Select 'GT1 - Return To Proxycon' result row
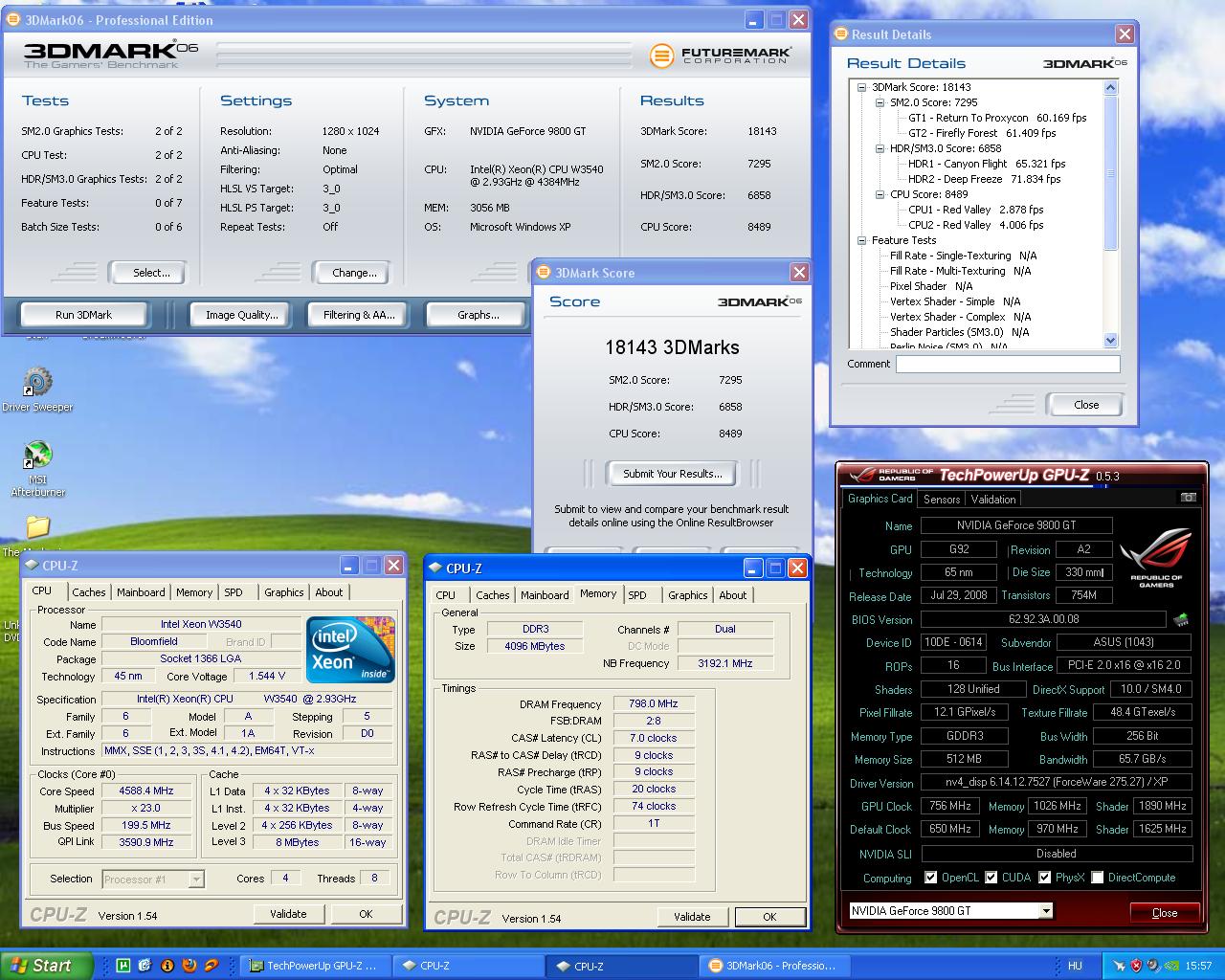Image resolution: width=1225 pixels, height=980 pixels. tap(997, 118)
